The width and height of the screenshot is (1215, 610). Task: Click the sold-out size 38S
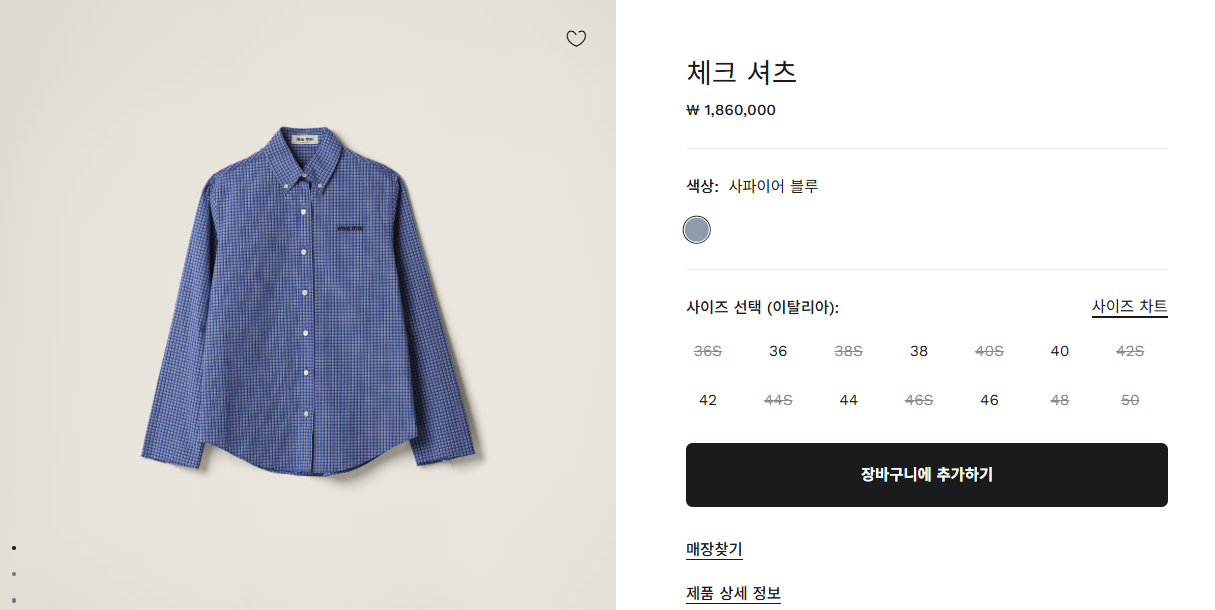click(849, 351)
